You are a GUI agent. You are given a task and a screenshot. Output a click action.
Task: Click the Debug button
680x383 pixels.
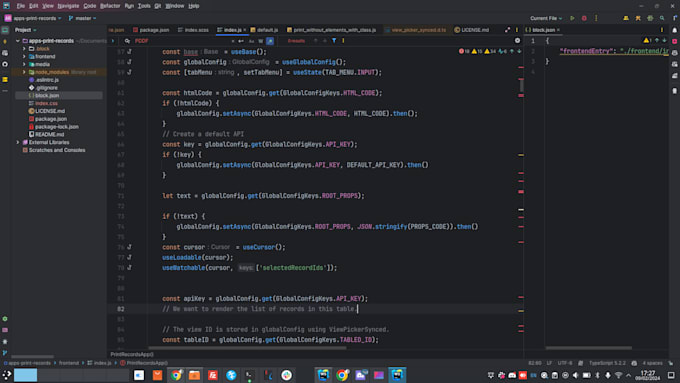pyautogui.click(x=584, y=18)
